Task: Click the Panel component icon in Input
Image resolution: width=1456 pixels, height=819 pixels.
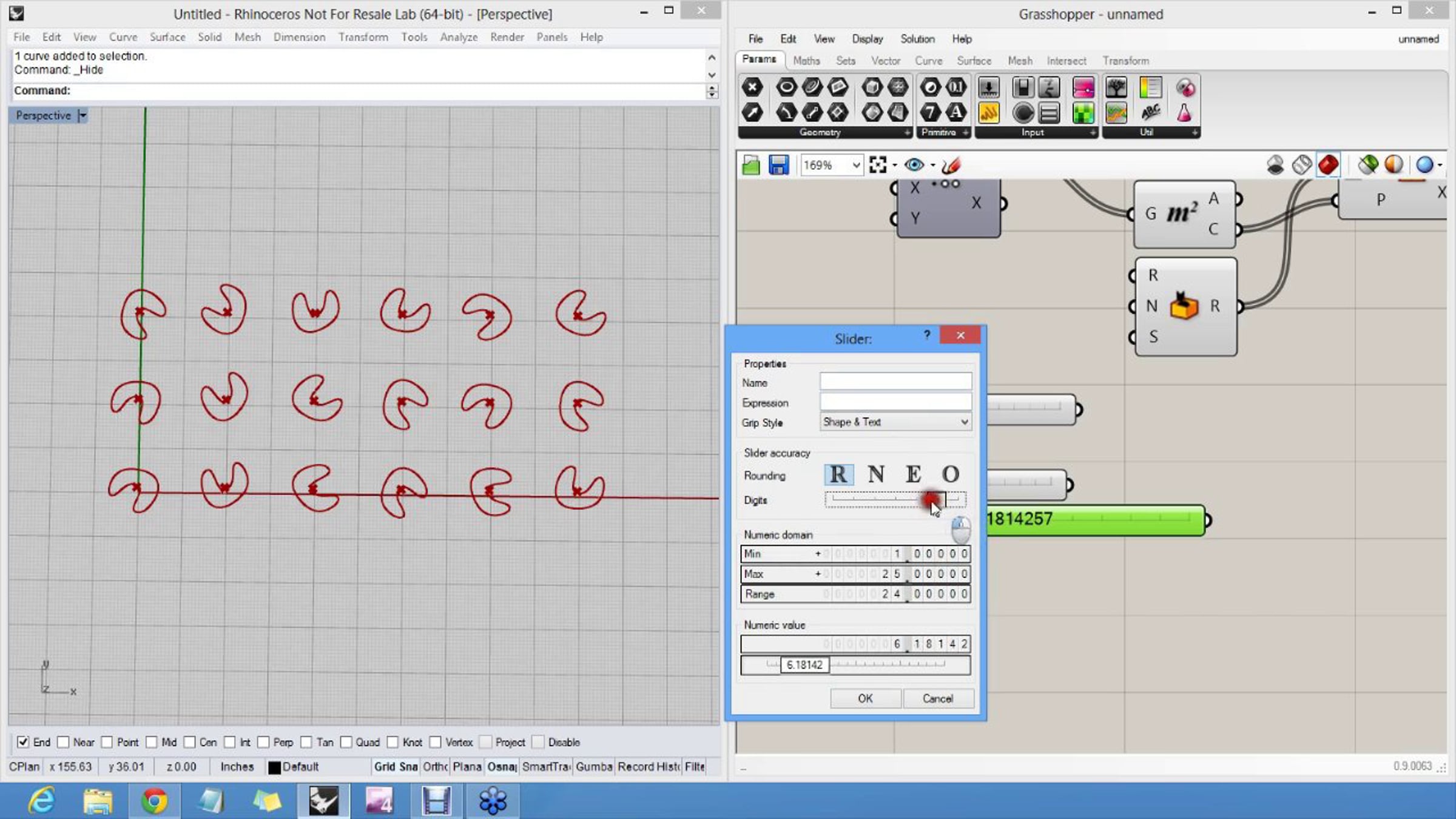Action: click(x=989, y=113)
